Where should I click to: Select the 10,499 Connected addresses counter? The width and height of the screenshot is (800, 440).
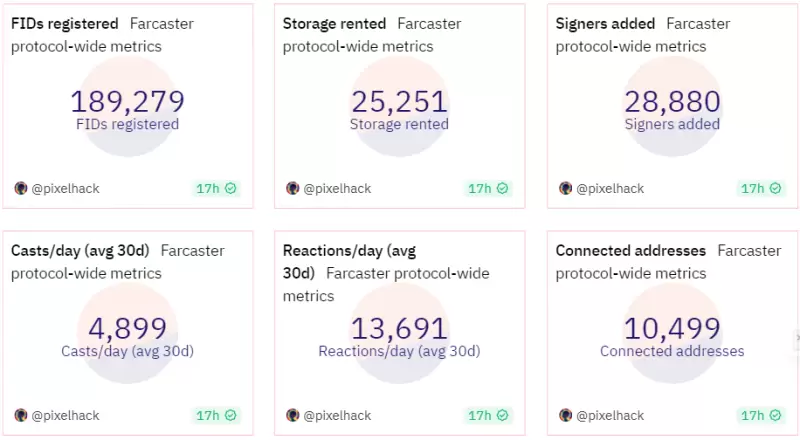pyautogui.click(x=672, y=328)
